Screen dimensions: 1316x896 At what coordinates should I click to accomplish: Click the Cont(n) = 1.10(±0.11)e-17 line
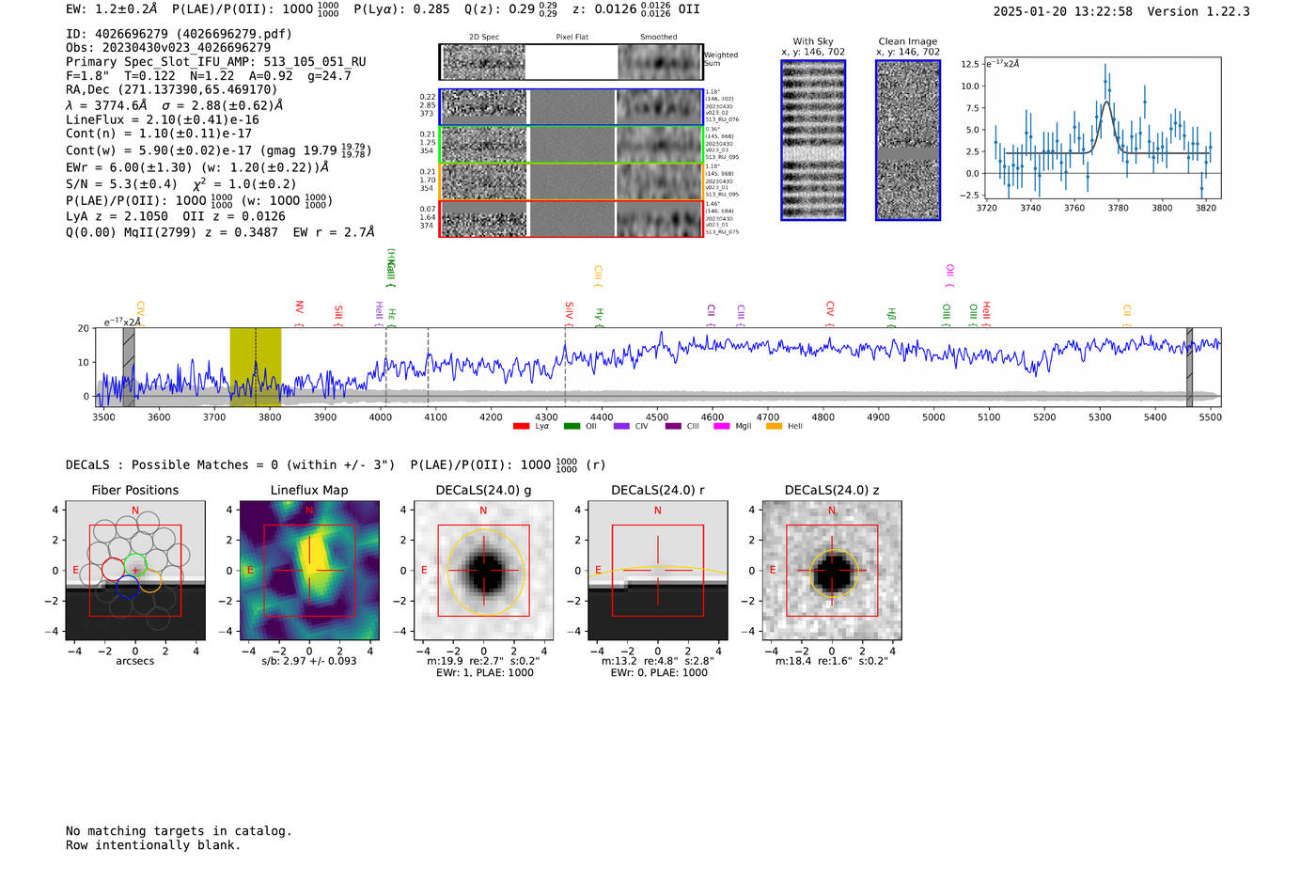click(159, 134)
